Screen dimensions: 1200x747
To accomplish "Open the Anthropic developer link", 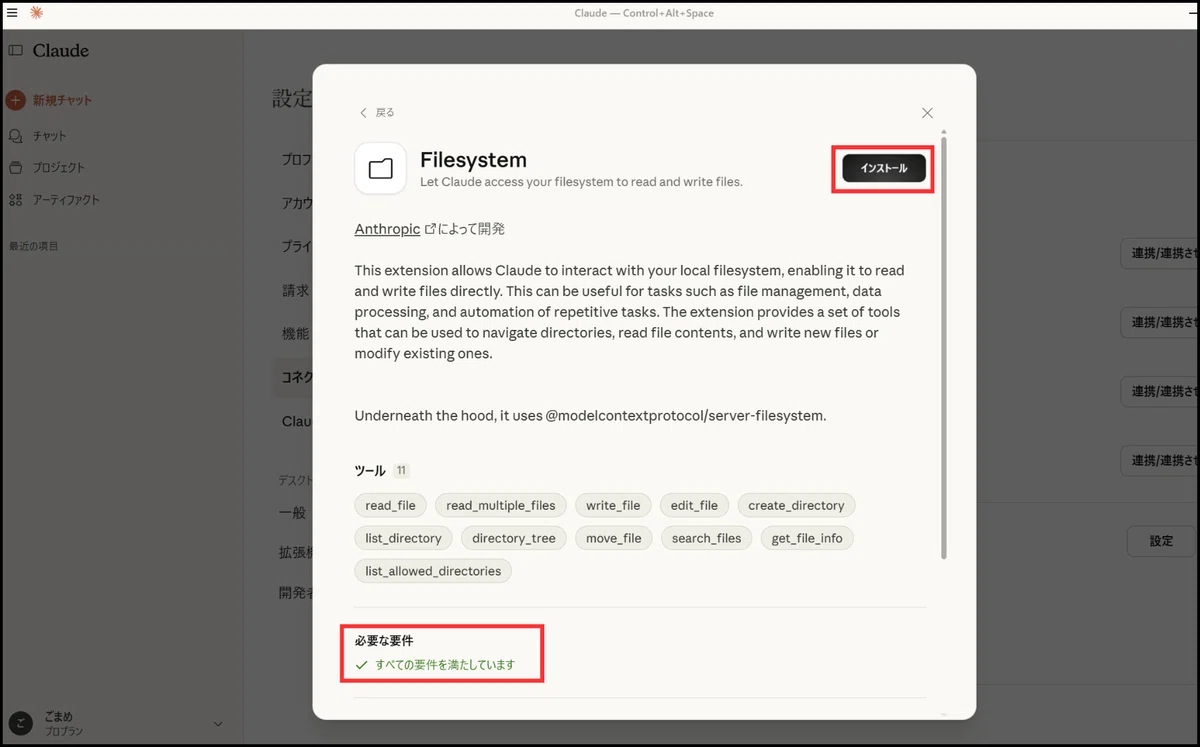I will [x=387, y=229].
